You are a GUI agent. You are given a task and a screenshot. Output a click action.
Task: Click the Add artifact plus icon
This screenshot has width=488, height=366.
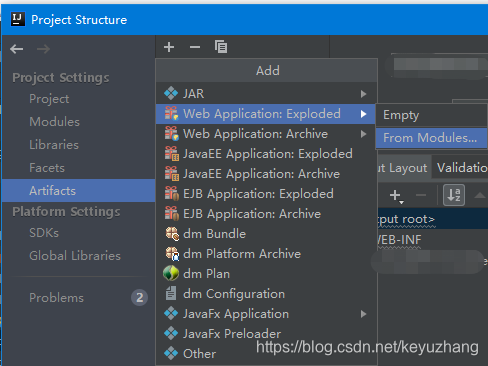169,47
